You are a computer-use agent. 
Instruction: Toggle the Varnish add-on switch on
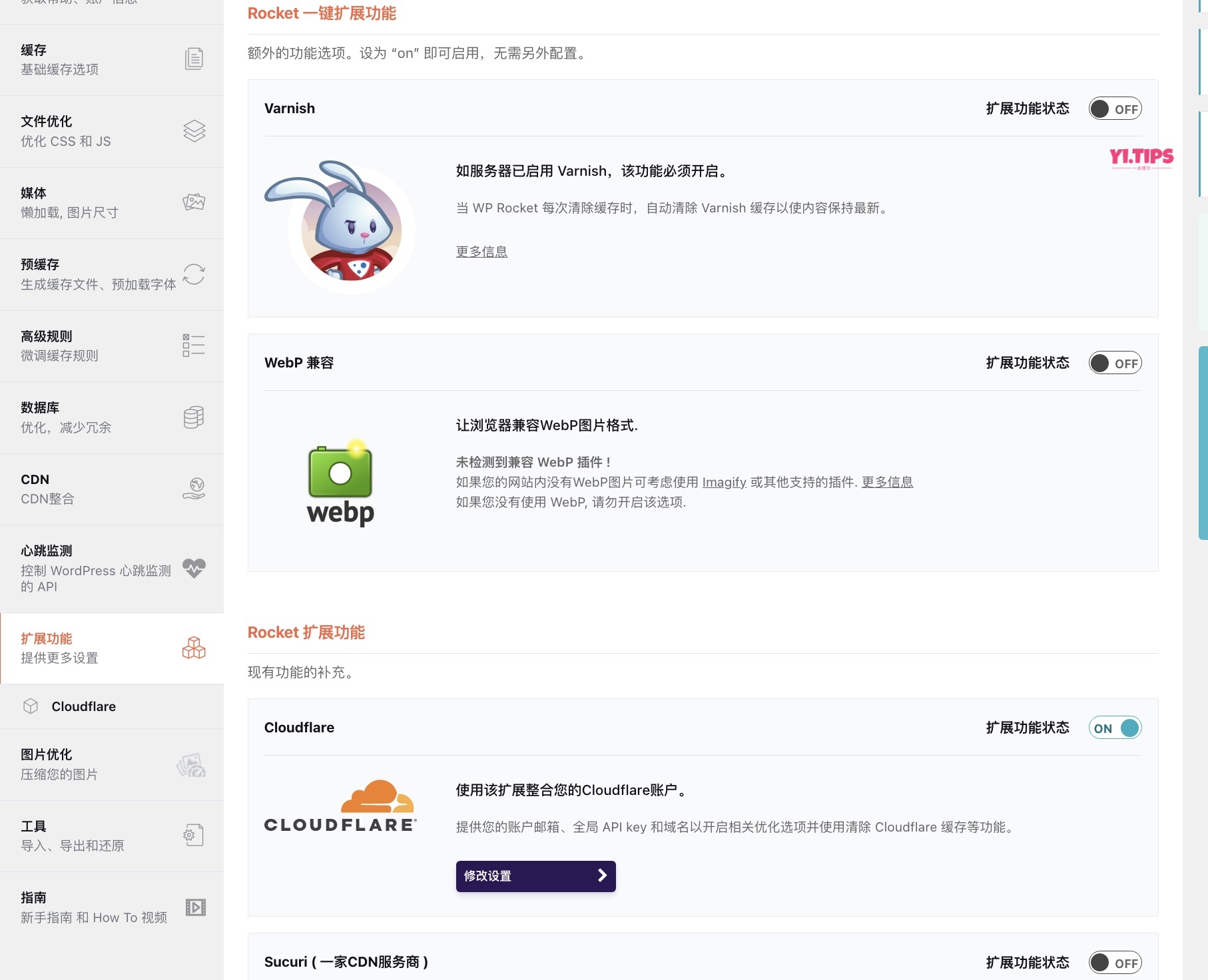click(x=1115, y=109)
